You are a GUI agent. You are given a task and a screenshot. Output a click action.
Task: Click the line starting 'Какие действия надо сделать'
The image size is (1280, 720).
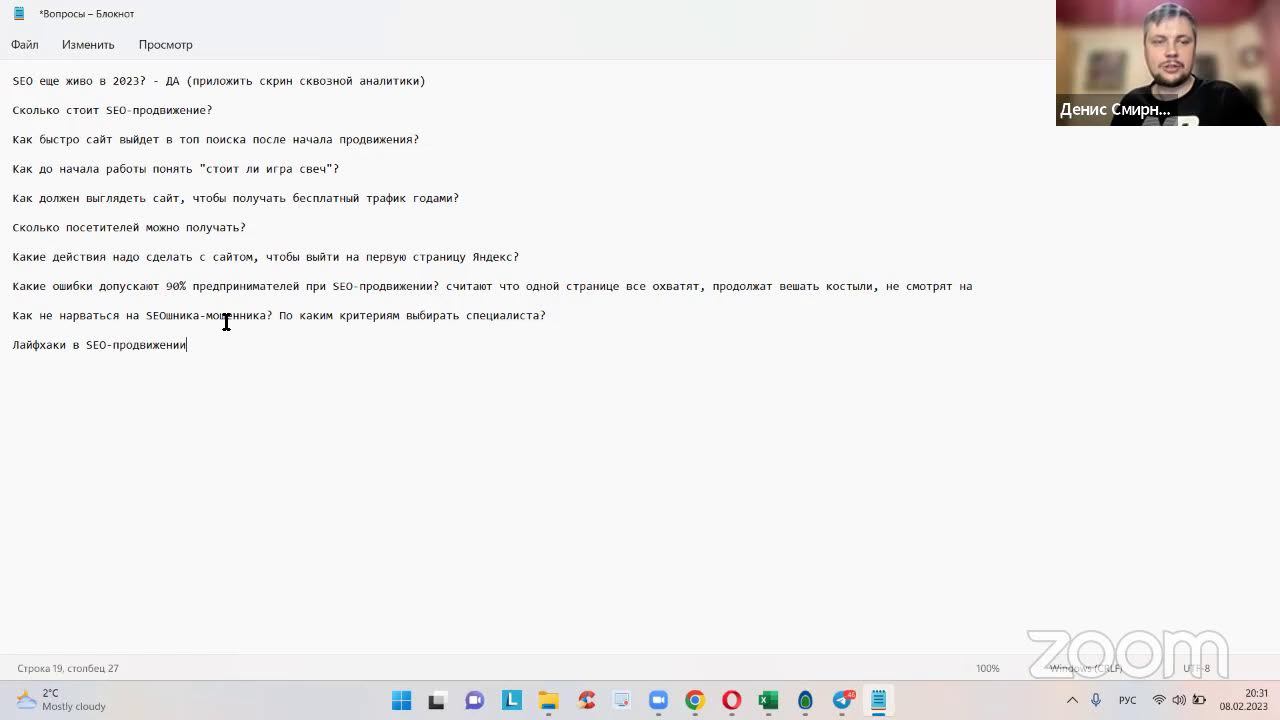pos(265,257)
